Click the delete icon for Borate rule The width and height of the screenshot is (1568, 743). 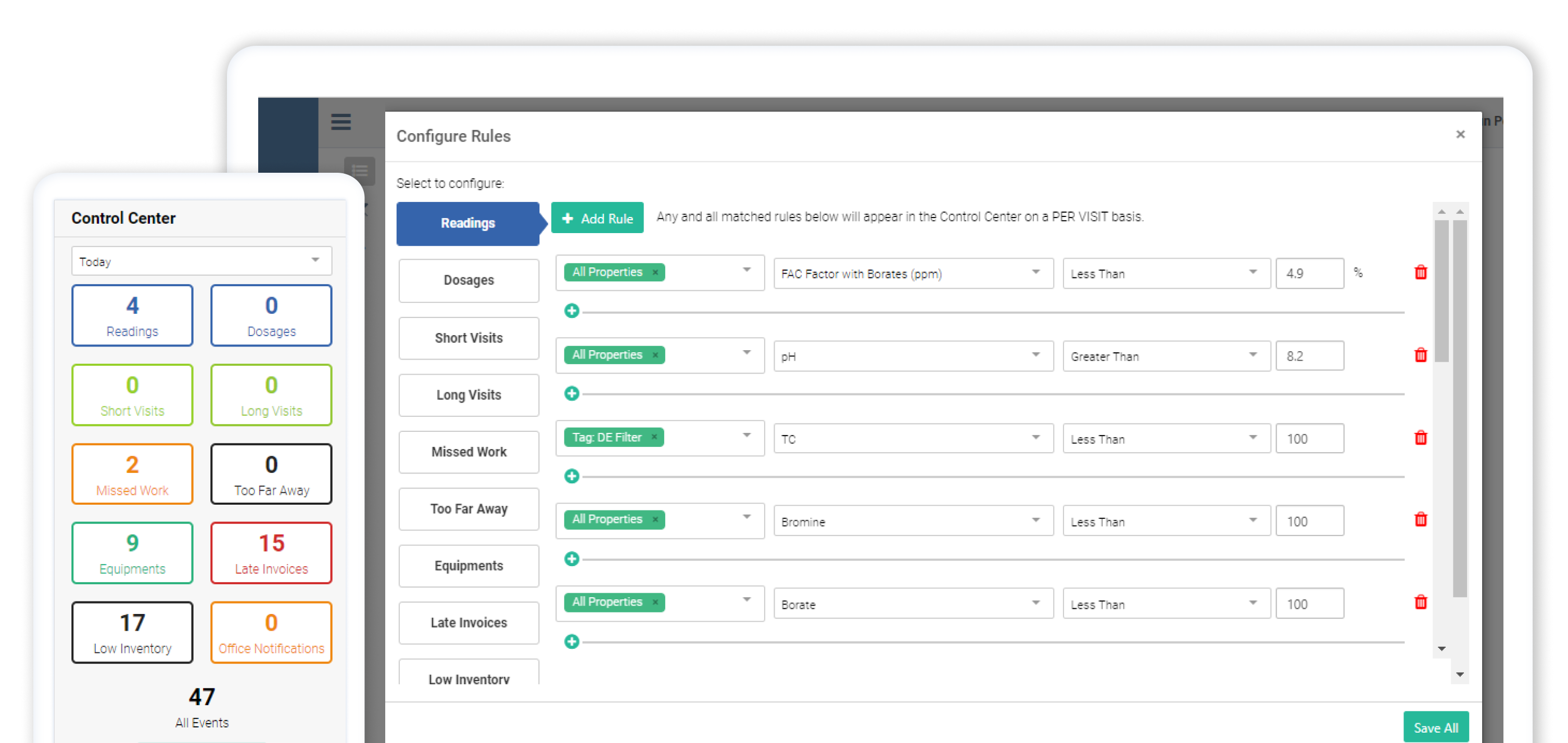1421,602
